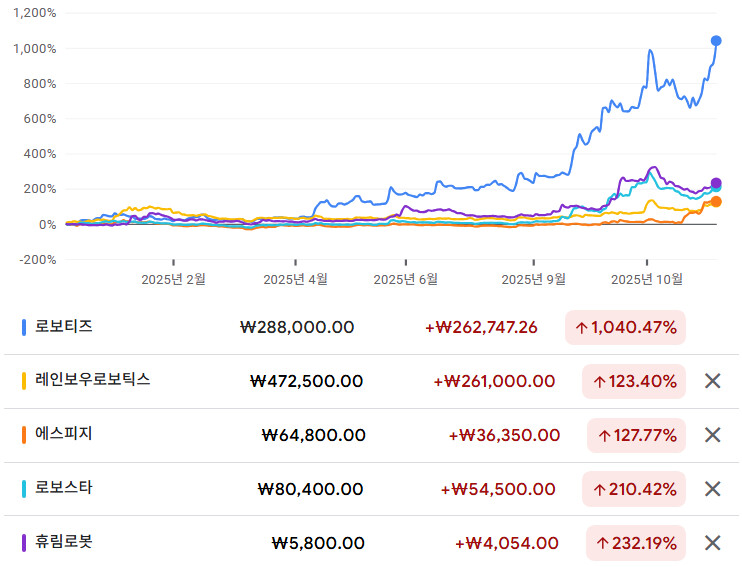Click the 2025년 10월 axis label

[646, 279]
